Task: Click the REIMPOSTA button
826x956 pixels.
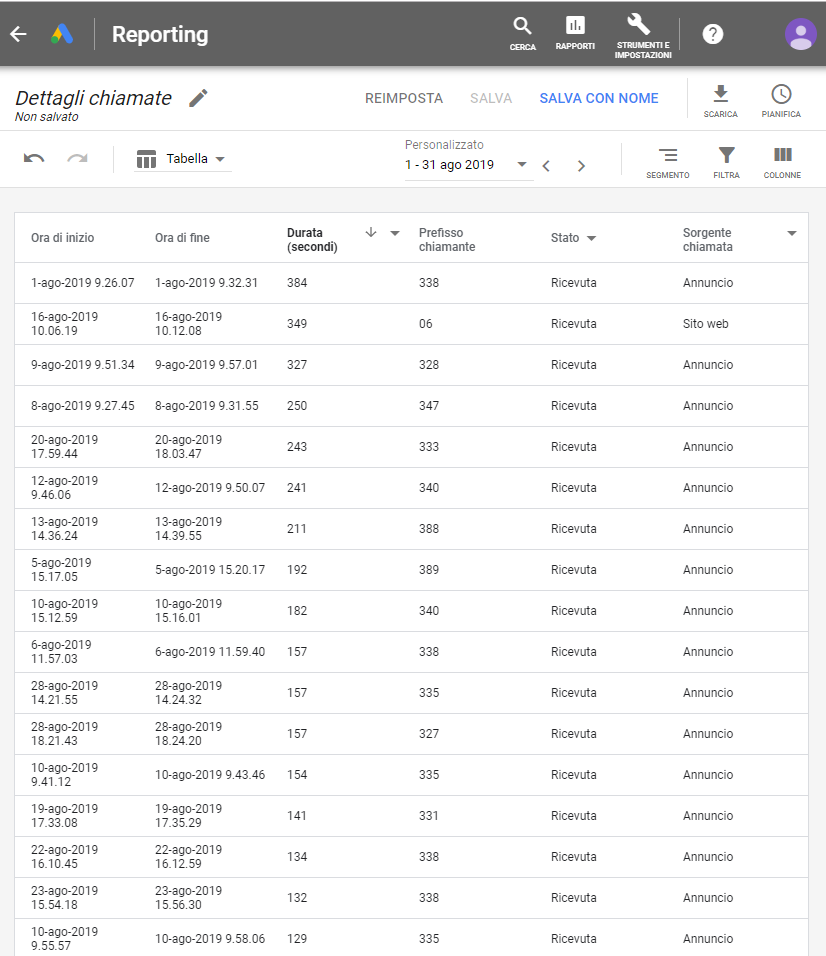Action: click(404, 98)
